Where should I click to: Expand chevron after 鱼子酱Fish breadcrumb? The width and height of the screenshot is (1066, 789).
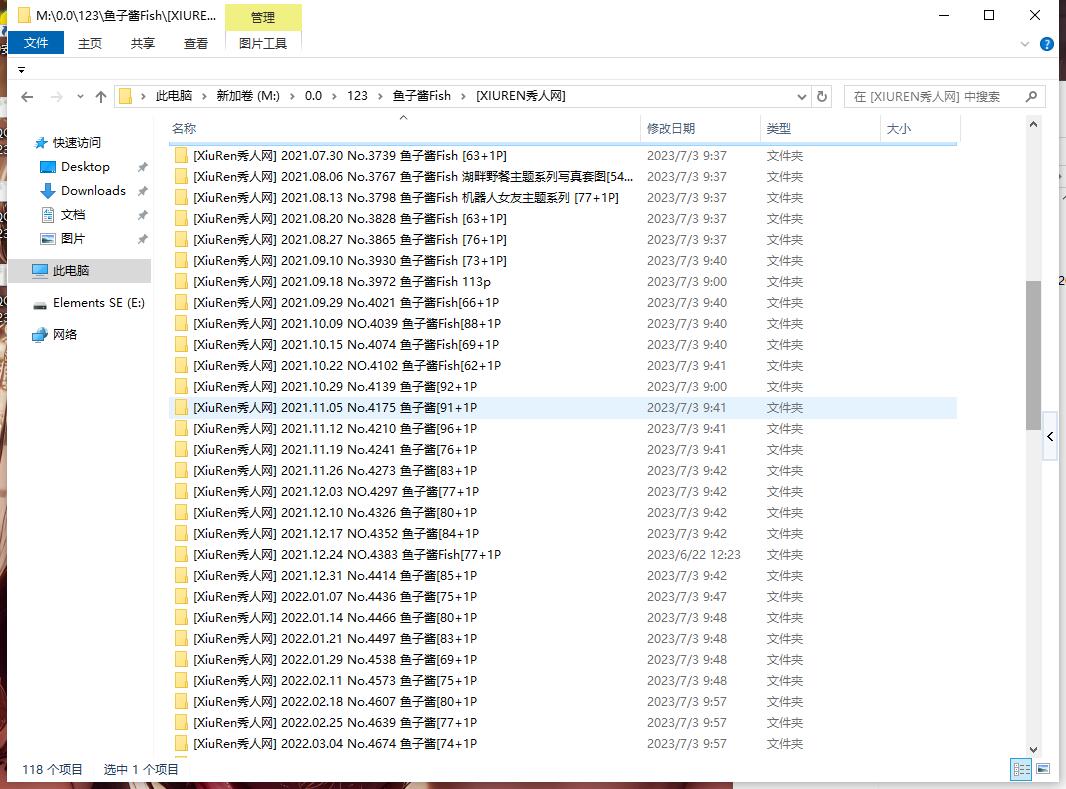pos(464,97)
